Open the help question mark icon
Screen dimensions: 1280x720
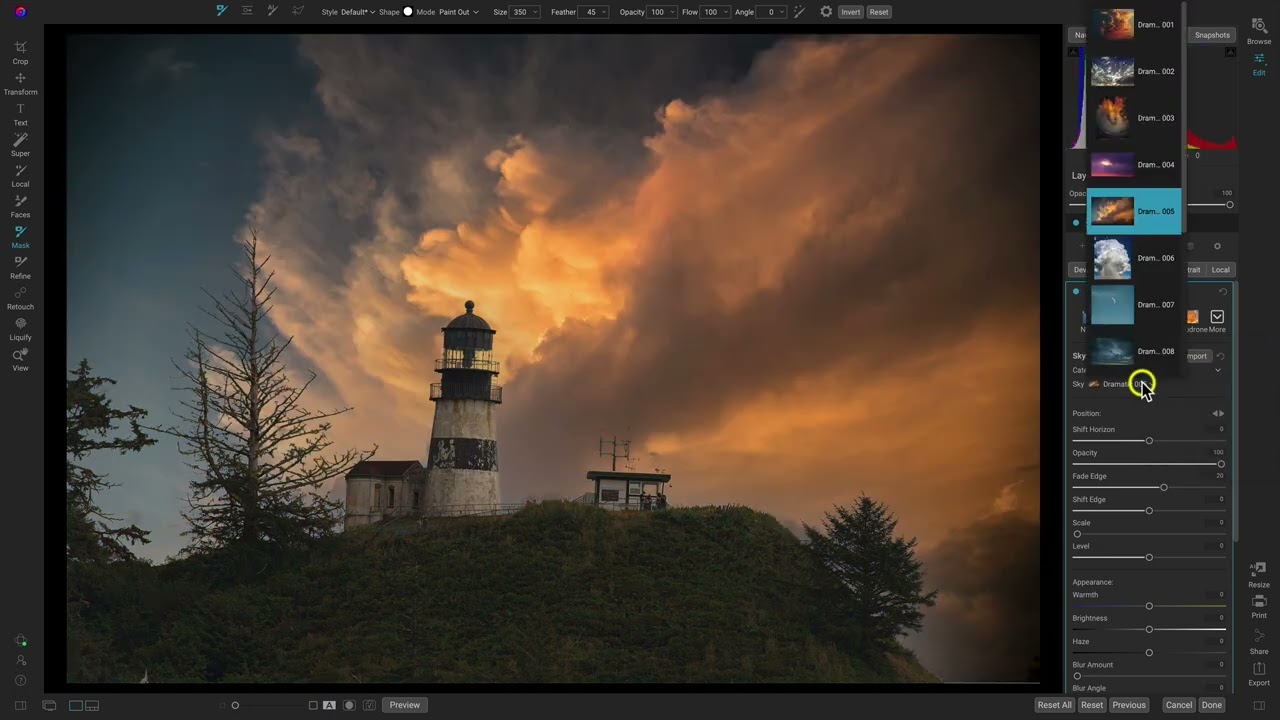pos(20,681)
